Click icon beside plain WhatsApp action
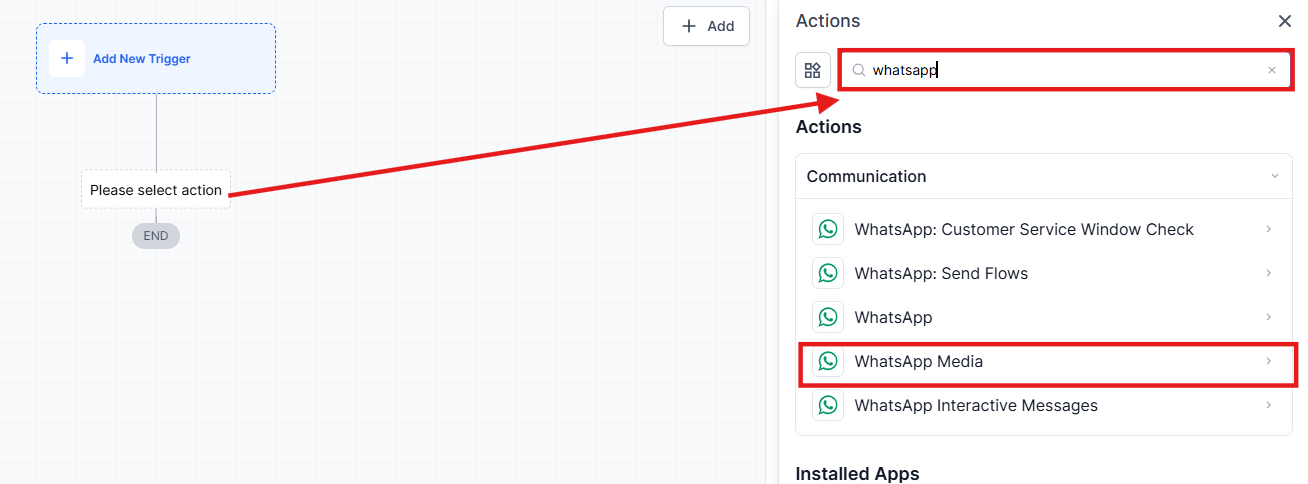Image resolution: width=1308 pixels, height=484 pixels. click(x=828, y=317)
